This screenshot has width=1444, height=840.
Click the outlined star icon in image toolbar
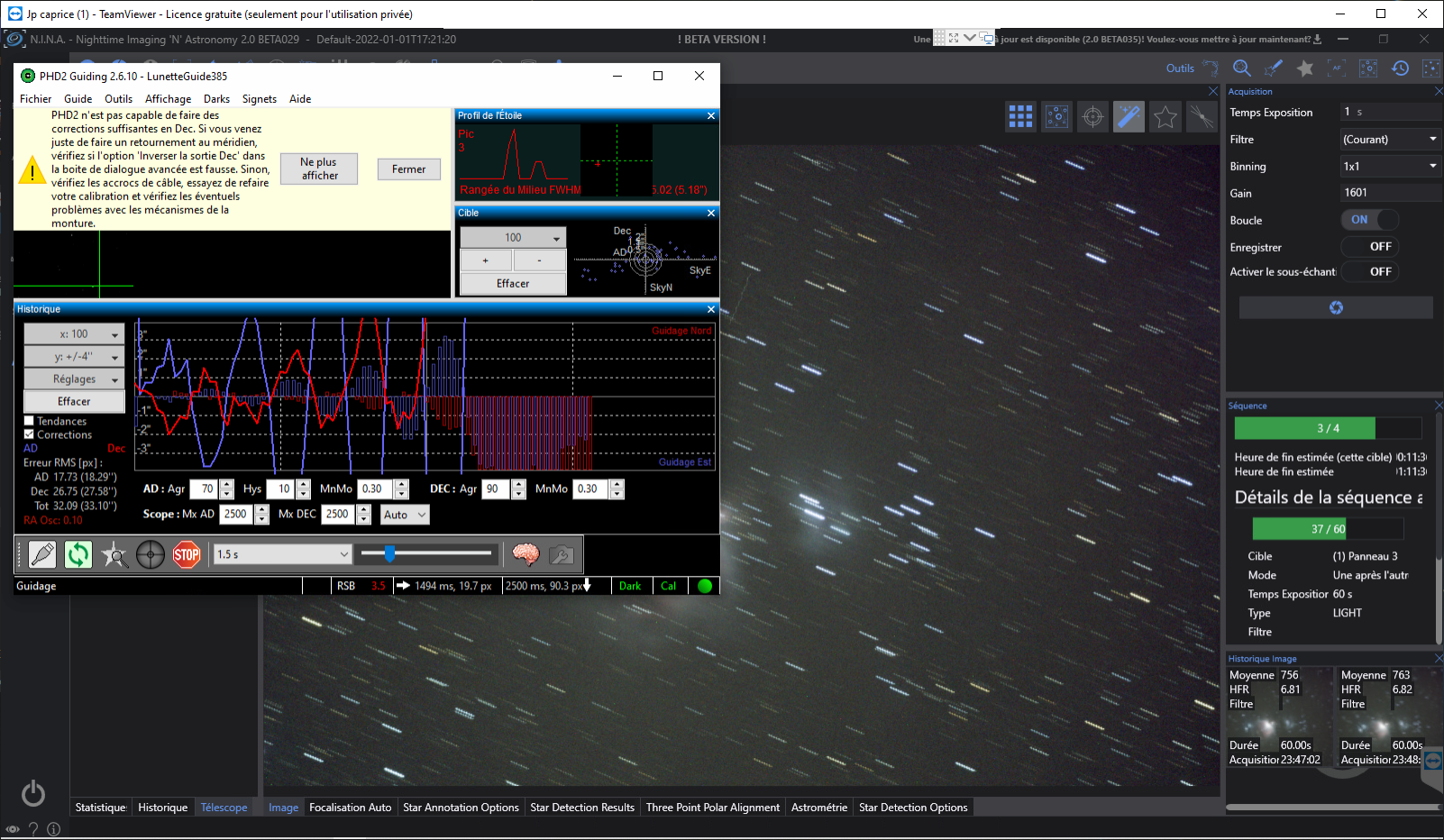(1165, 116)
